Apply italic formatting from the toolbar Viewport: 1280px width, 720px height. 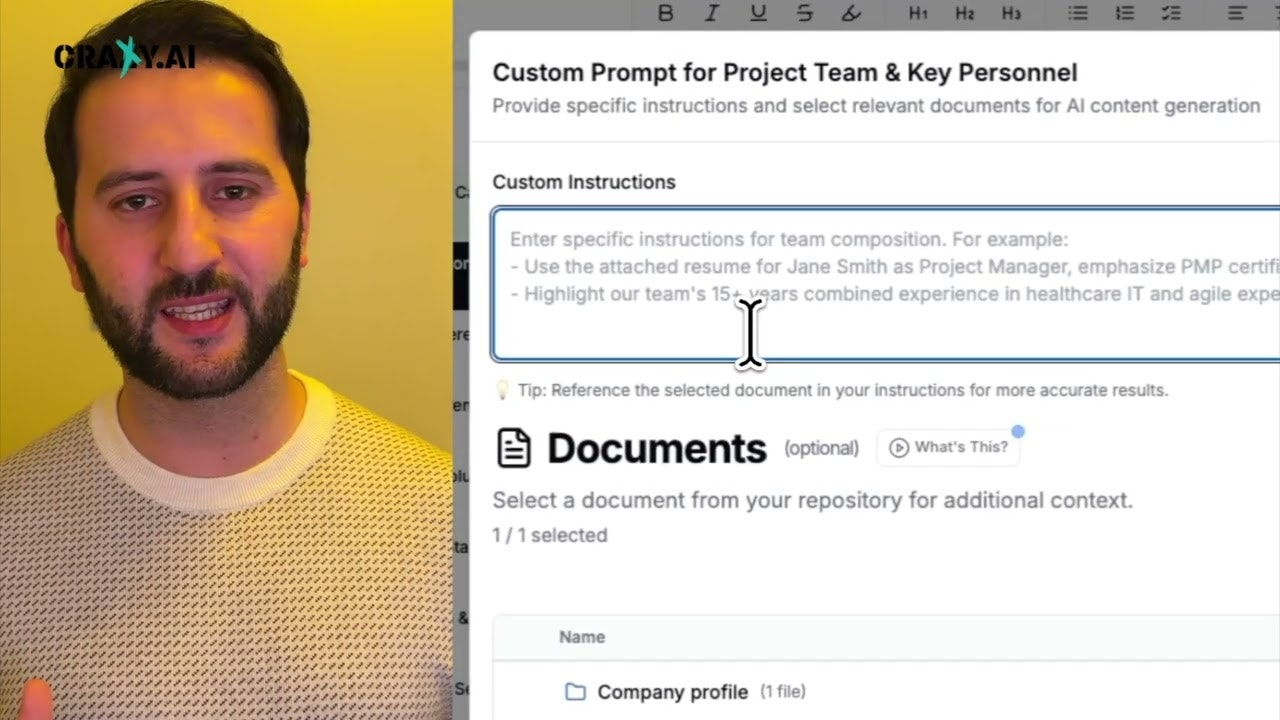[712, 13]
